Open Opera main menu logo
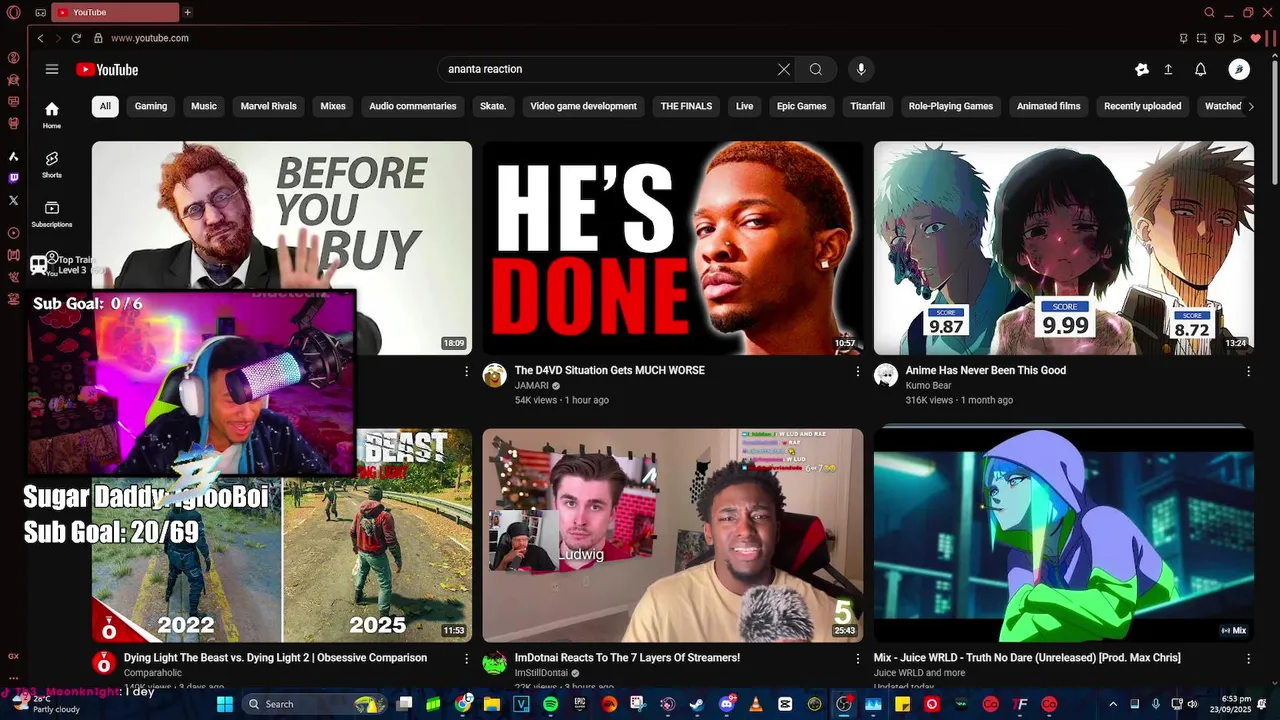 click(x=14, y=12)
